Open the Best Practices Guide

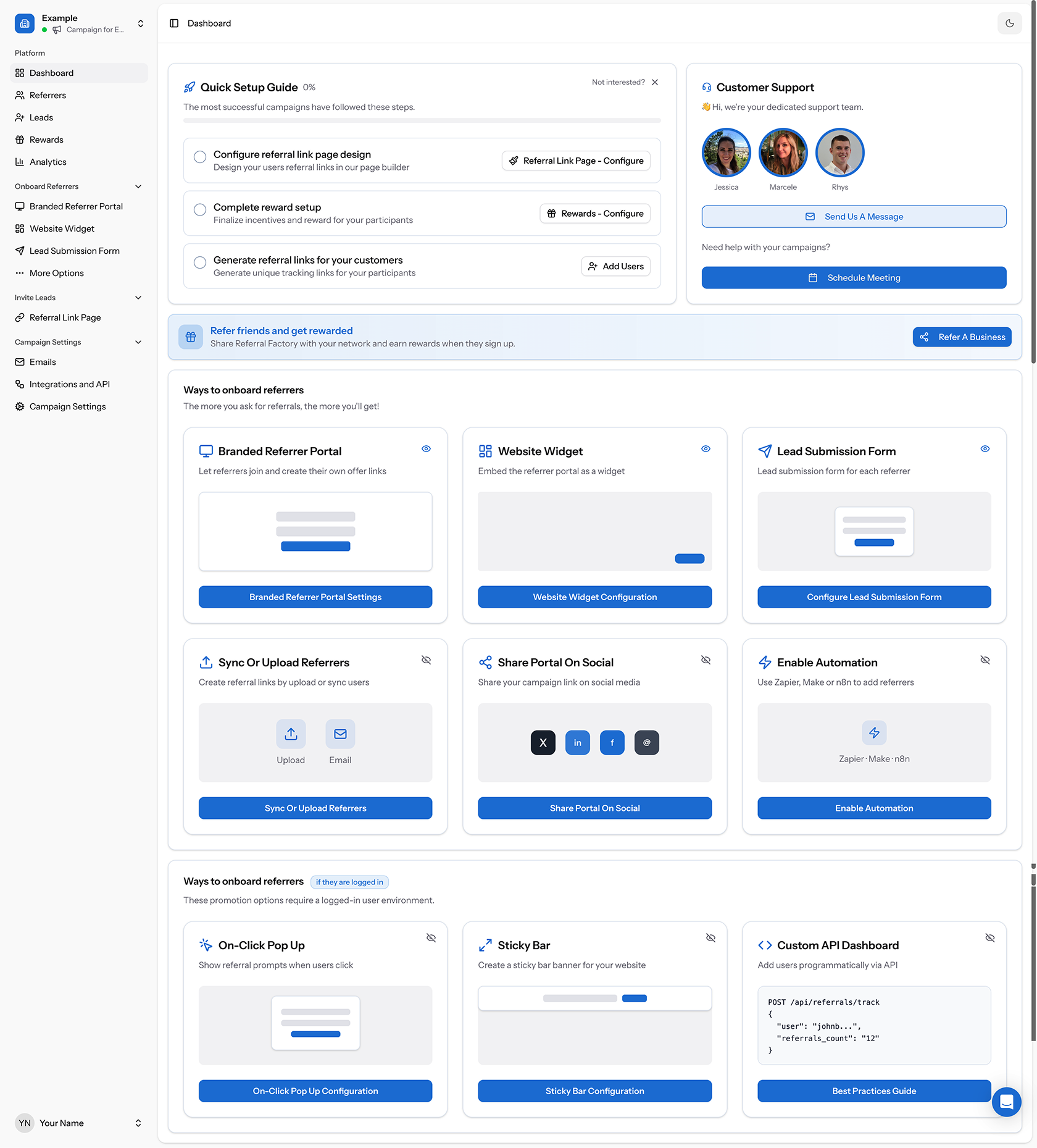[873, 1091]
